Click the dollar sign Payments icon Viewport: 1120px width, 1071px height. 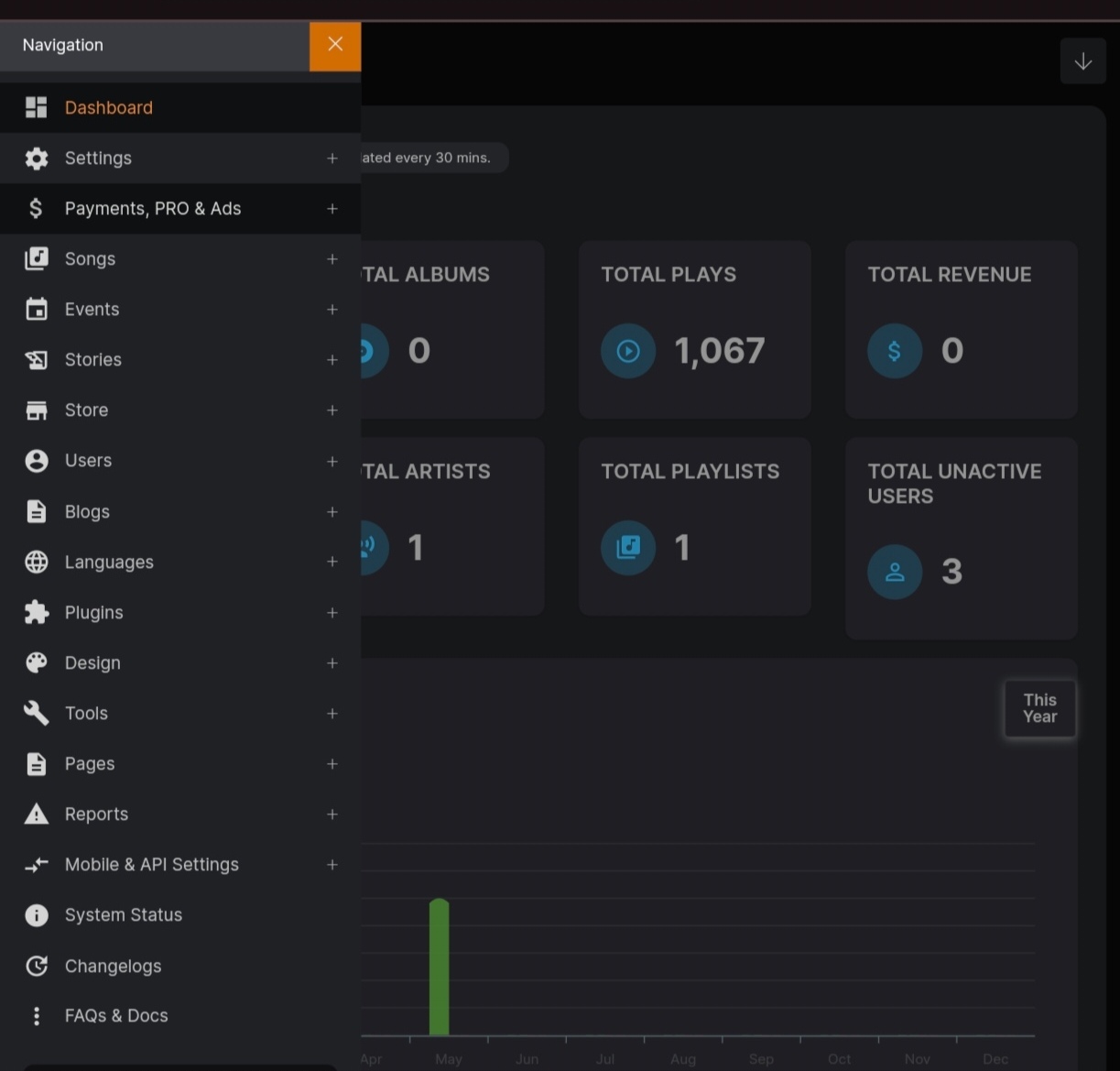[x=37, y=209]
